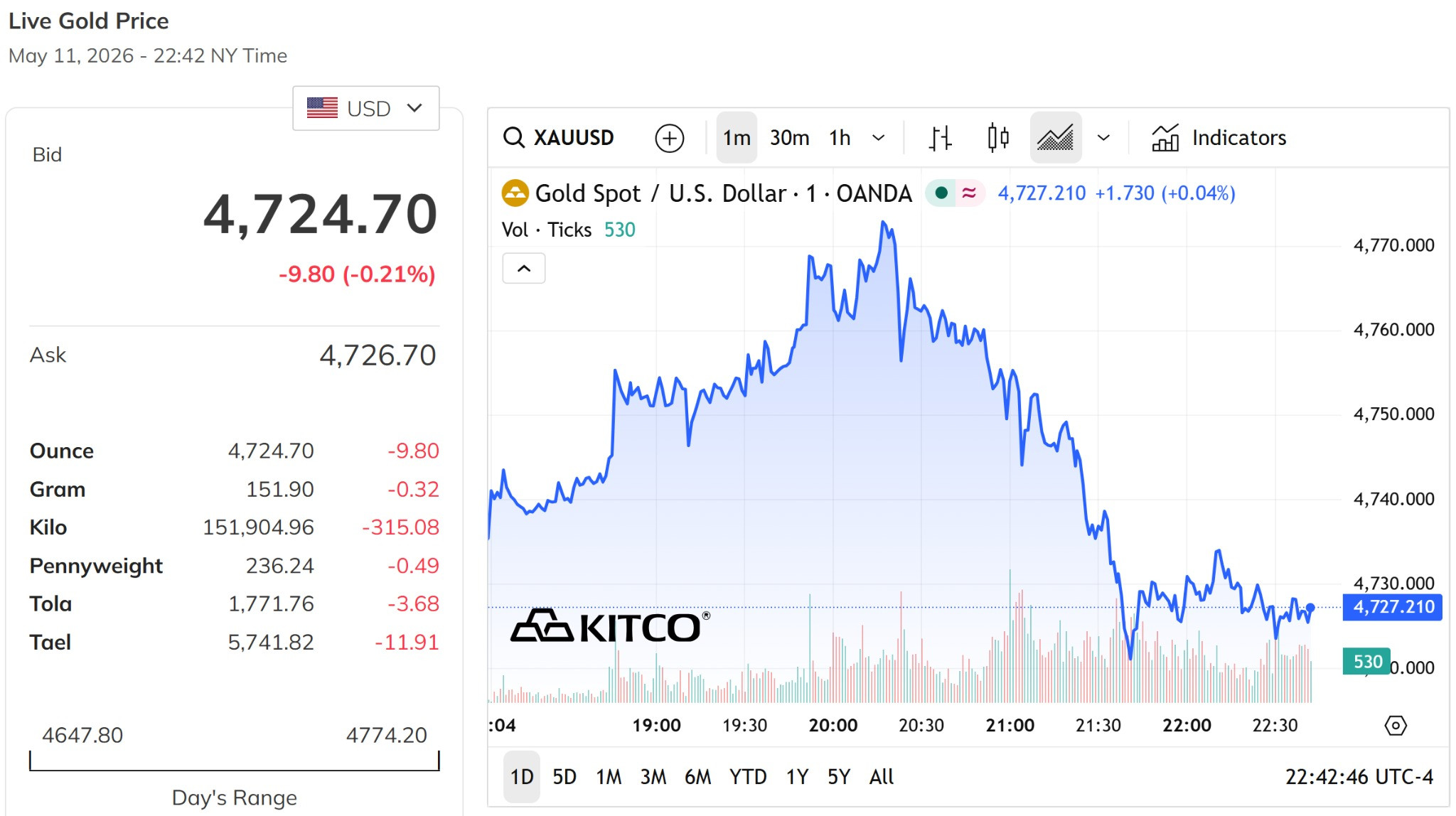Image resolution: width=1456 pixels, height=816 pixels.
Task: Select the 5D range tab
Action: tap(564, 776)
